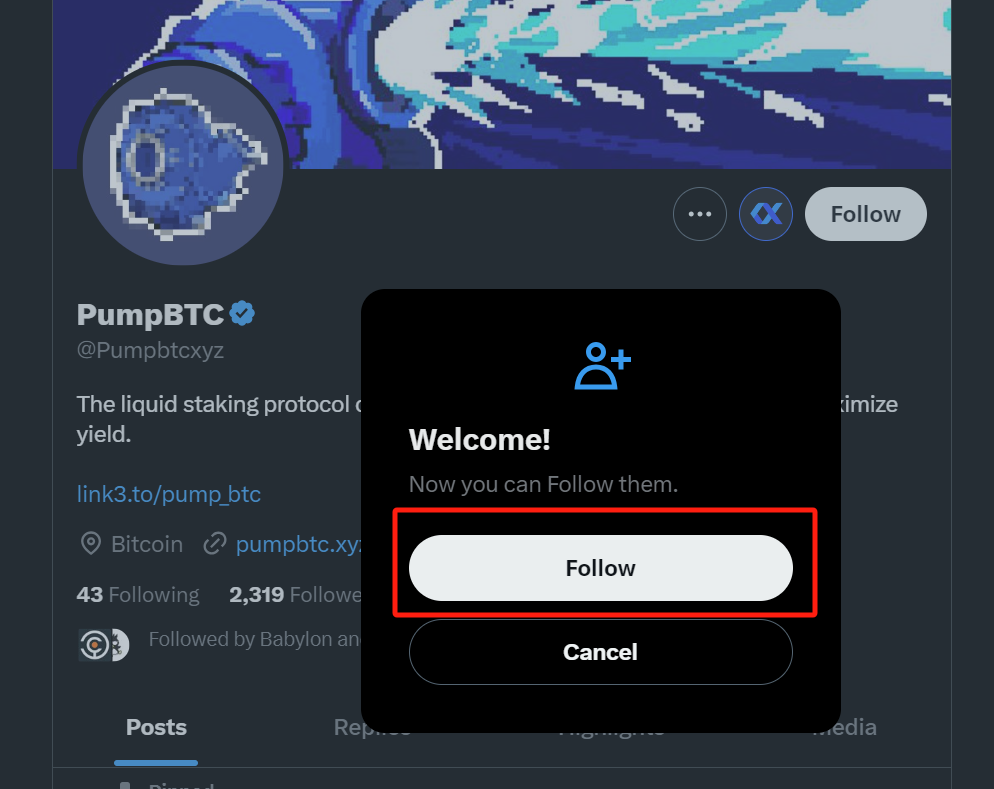The width and height of the screenshot is (994, 789).
Task: Open the link3.to/pump_btc link
Action: click(168, 494)
